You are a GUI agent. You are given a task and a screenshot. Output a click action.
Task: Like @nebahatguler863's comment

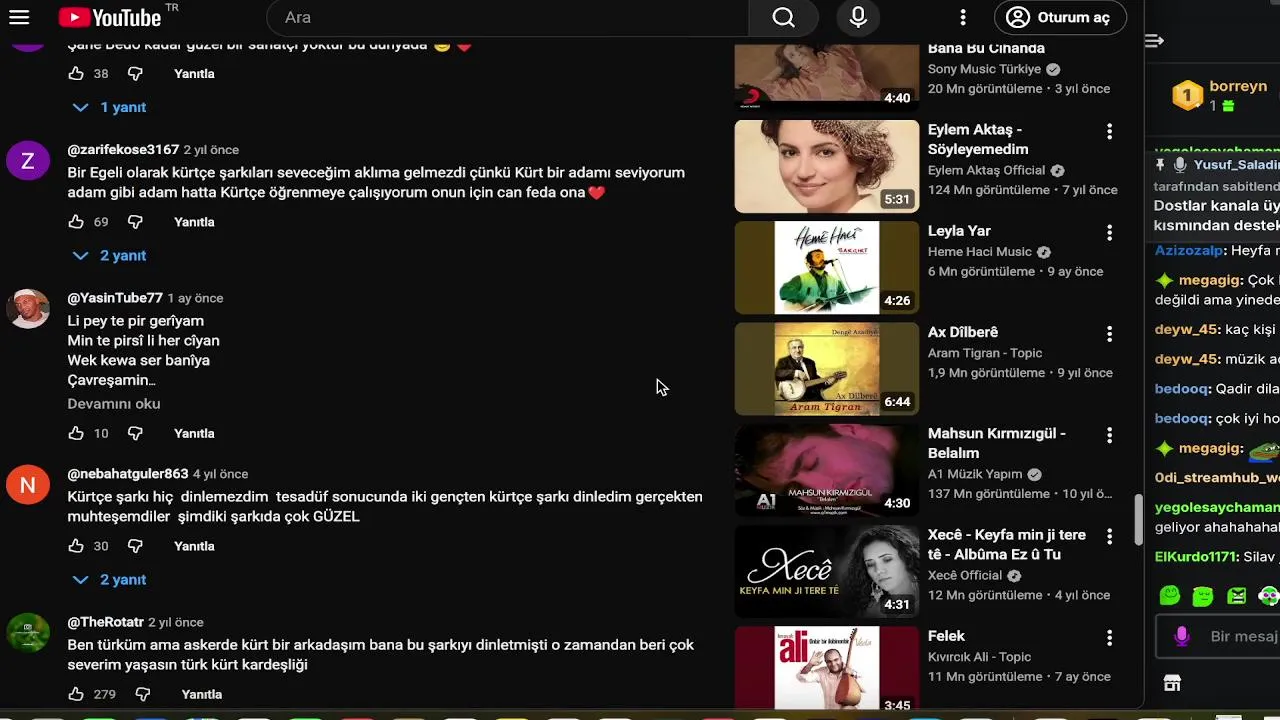[x=76, y=546]
